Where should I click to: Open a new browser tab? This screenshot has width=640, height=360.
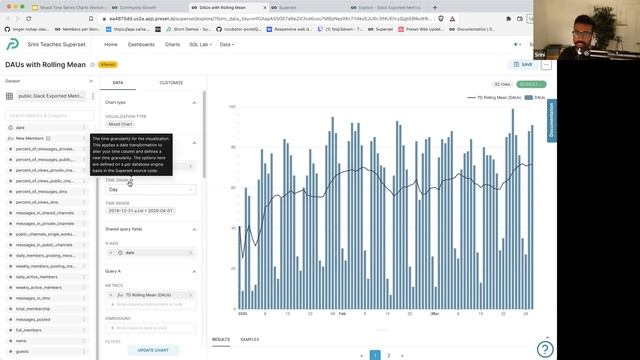pyautogui.click(x=435, y=7)
